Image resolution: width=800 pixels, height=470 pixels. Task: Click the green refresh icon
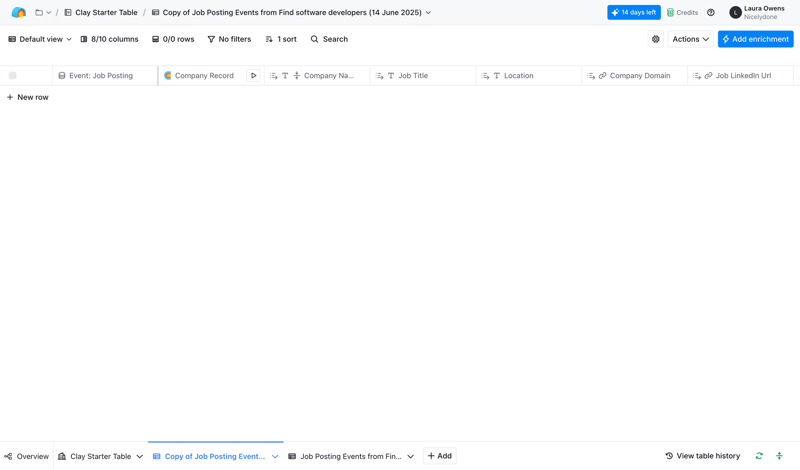coord(759,456)
